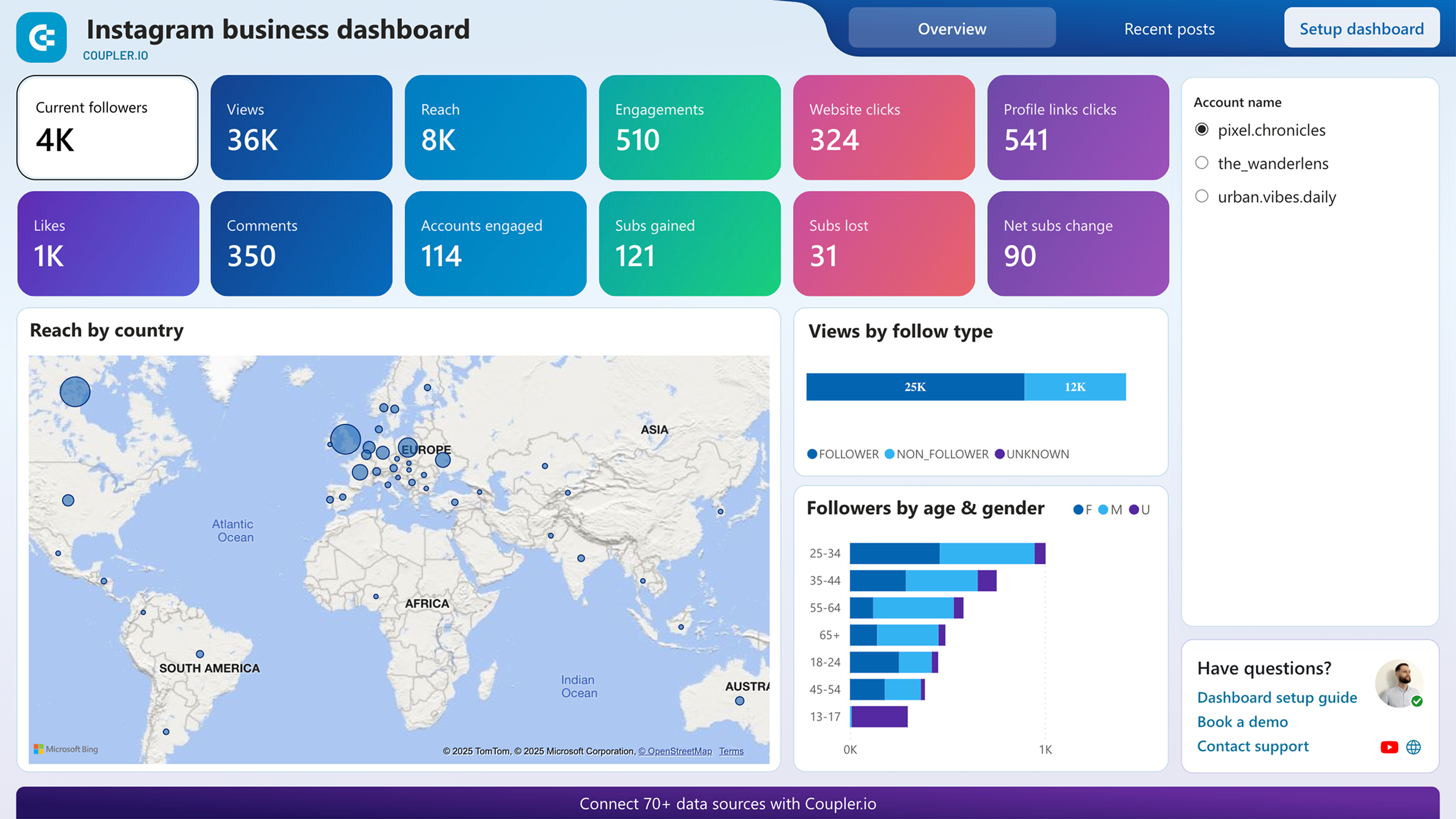Click the UNKNOWN legend marker
Screen dimensions: 1456x819
(1000, 454)
